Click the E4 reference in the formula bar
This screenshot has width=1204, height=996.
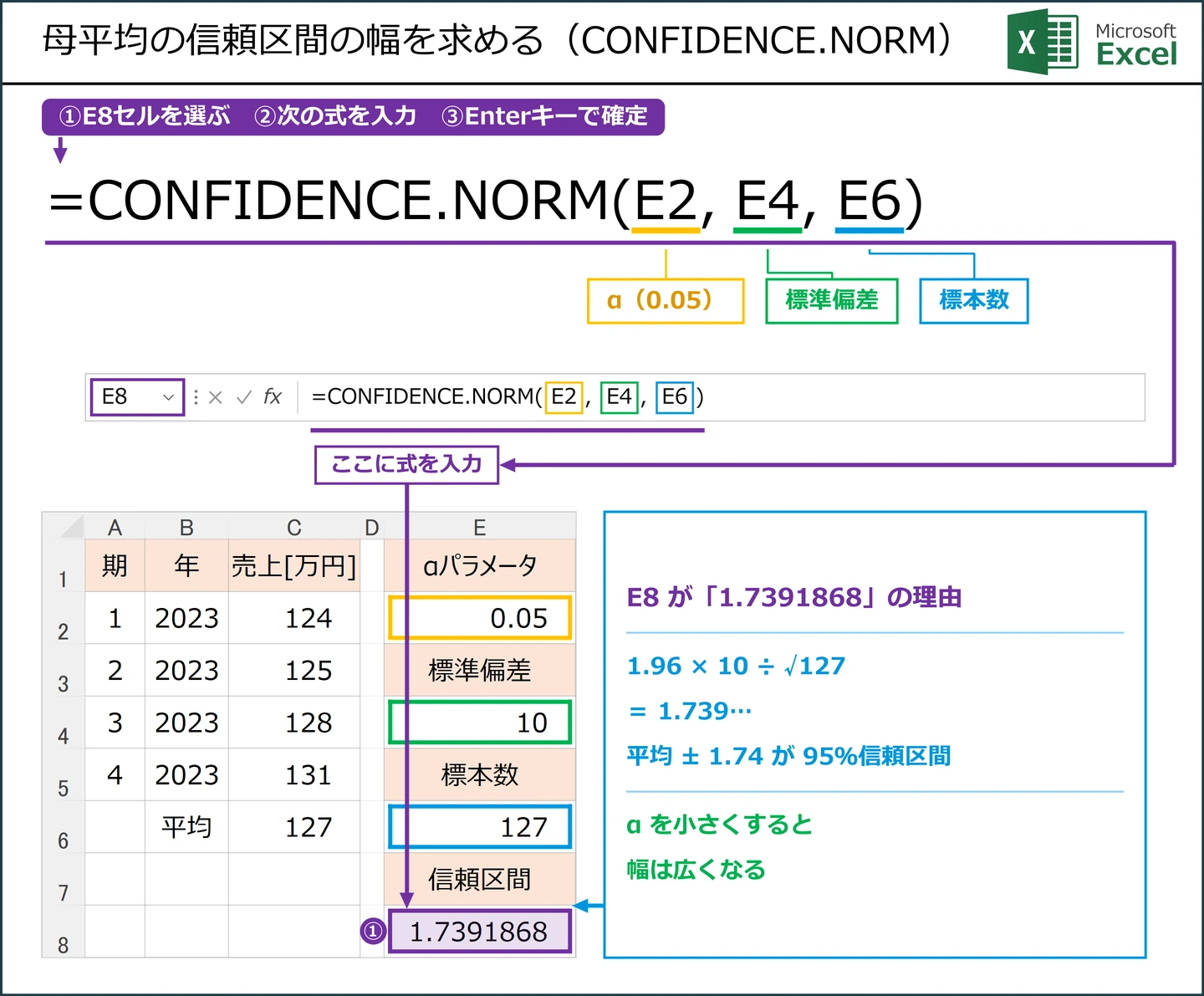(620, 396)
